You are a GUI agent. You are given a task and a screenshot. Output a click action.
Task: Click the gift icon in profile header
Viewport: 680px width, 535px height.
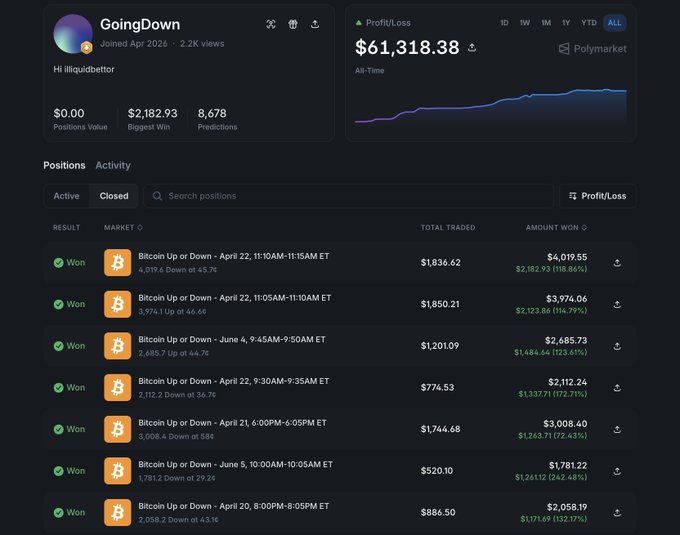coord(293,24)
